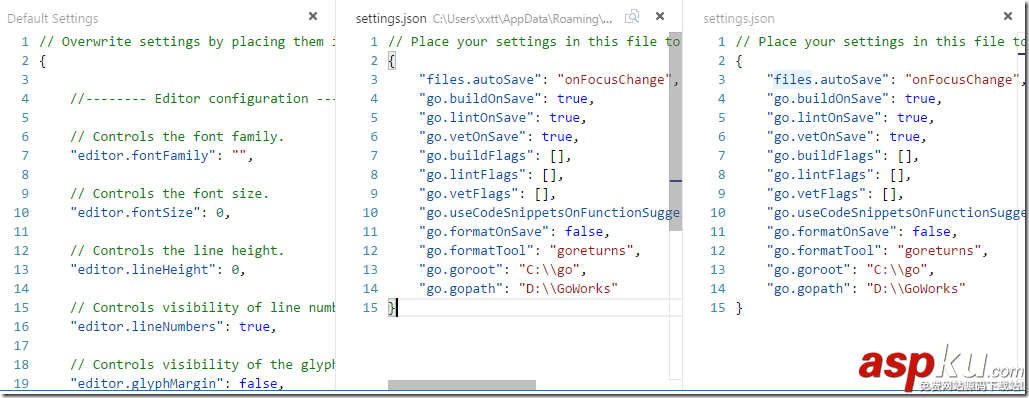Click "go.vetFlags" in the right pane

[816, 194]
